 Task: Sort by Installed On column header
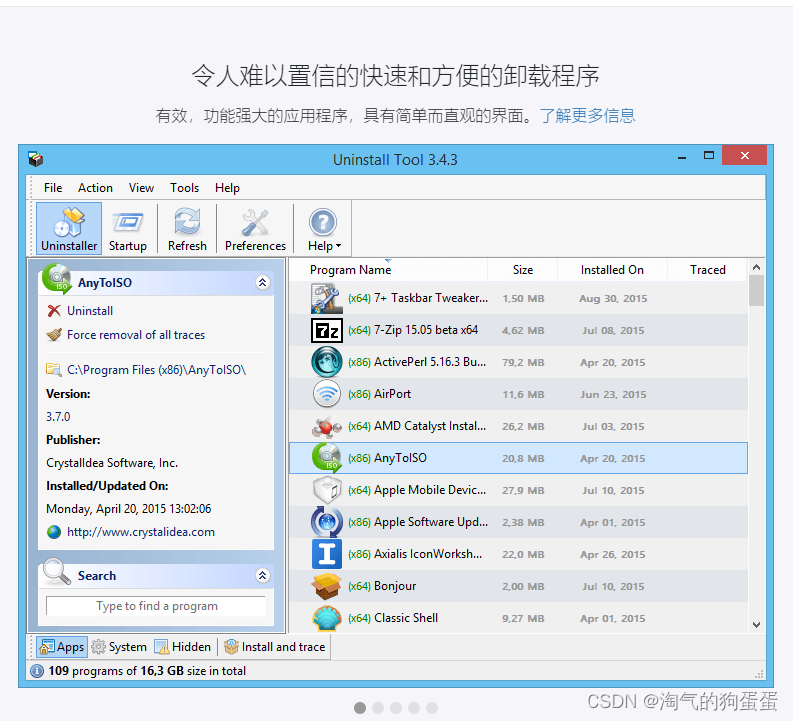612,270
